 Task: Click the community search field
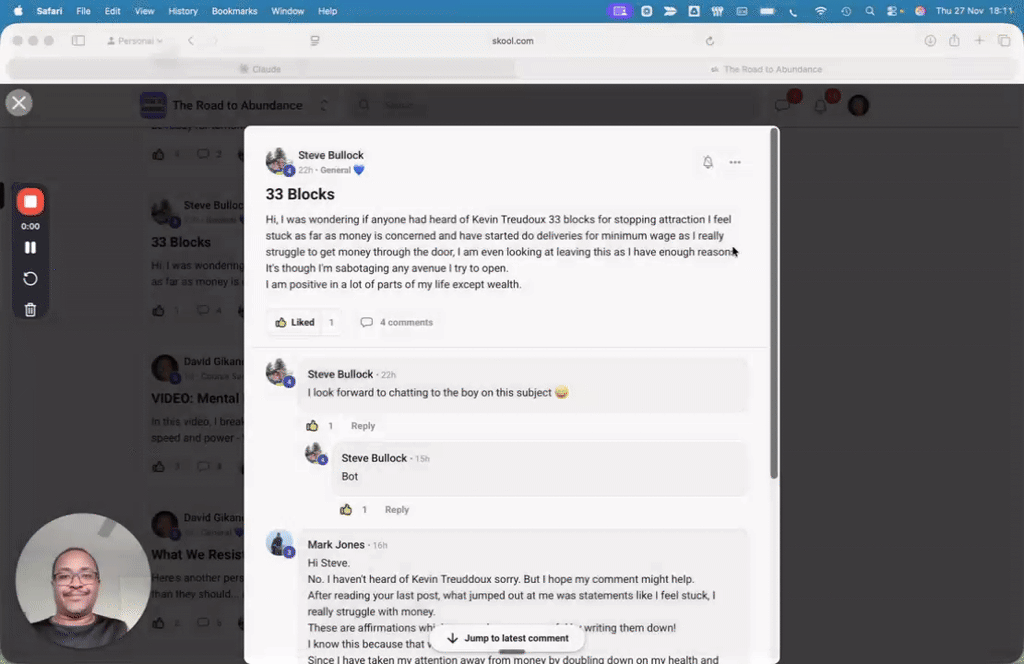point(555,105)
